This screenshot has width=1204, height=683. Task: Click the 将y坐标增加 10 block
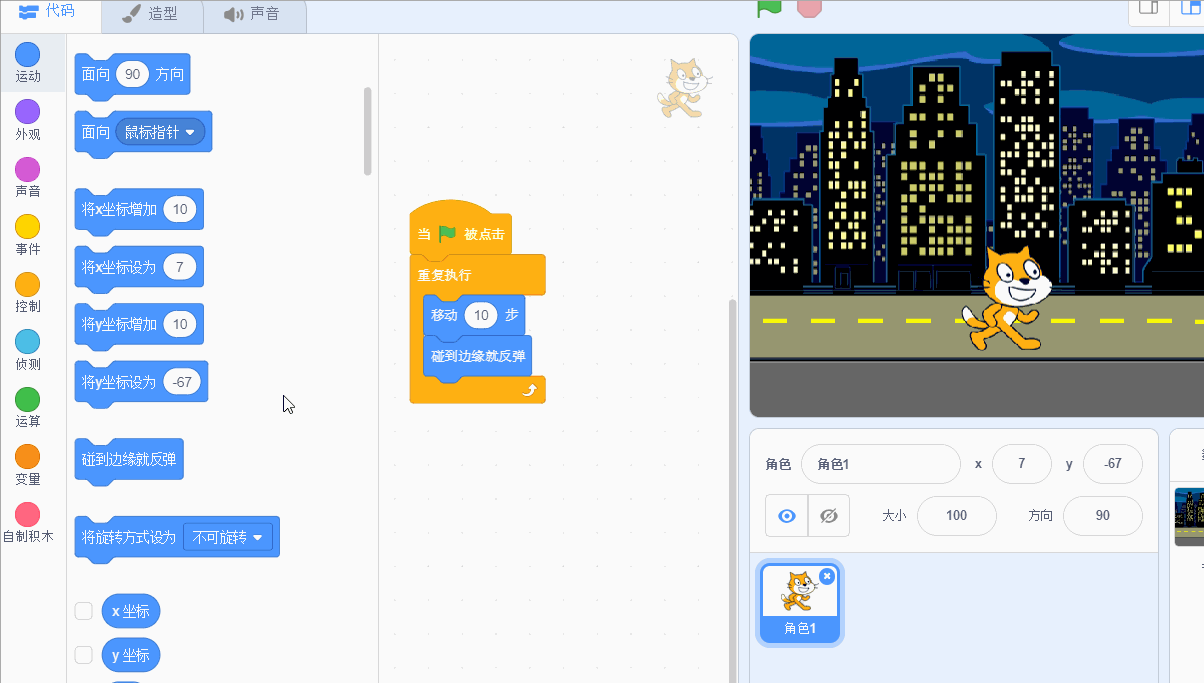pos(139,325)
